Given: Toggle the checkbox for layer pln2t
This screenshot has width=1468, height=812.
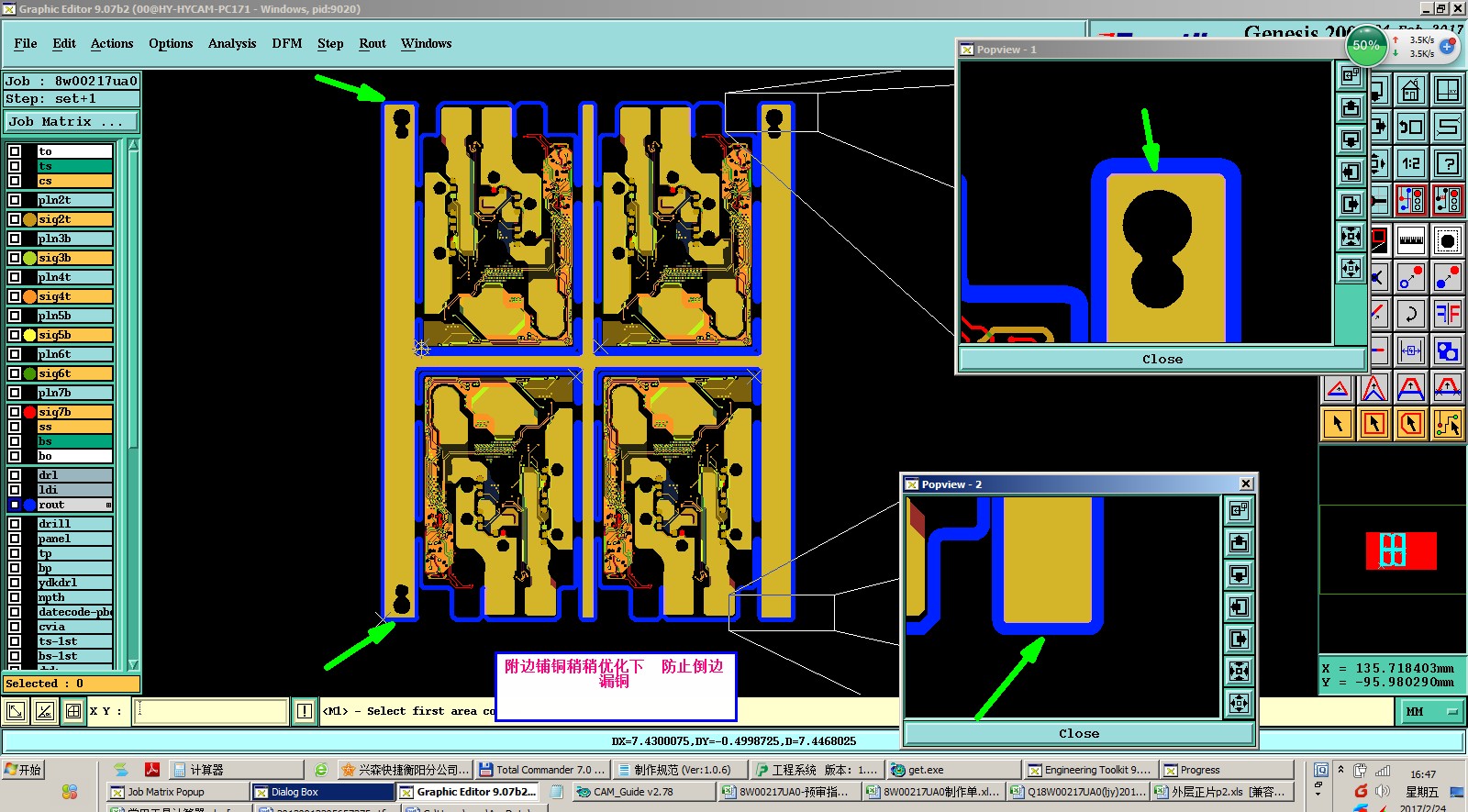Looking at the screenshot, I should click(15, 200).
